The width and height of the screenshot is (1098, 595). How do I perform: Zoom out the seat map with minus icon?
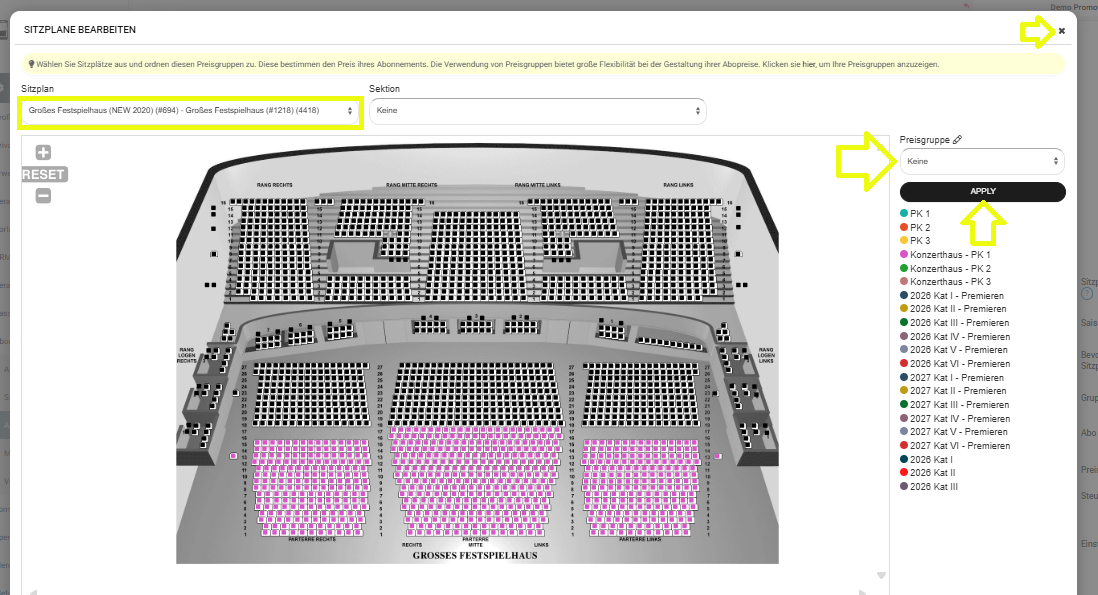coord(43,196)
